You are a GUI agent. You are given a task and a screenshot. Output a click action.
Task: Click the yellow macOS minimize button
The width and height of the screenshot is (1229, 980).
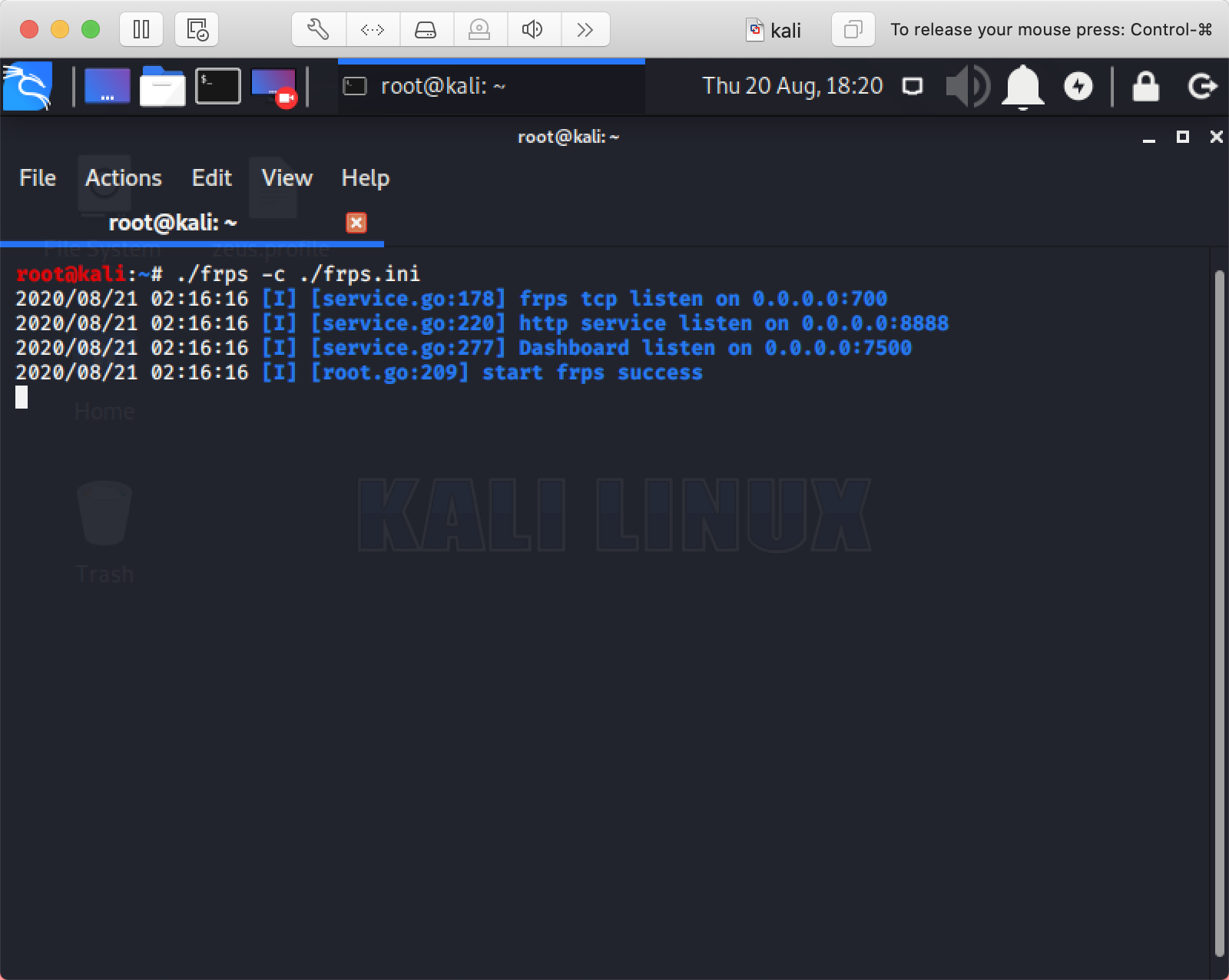[x=60, y=29]
